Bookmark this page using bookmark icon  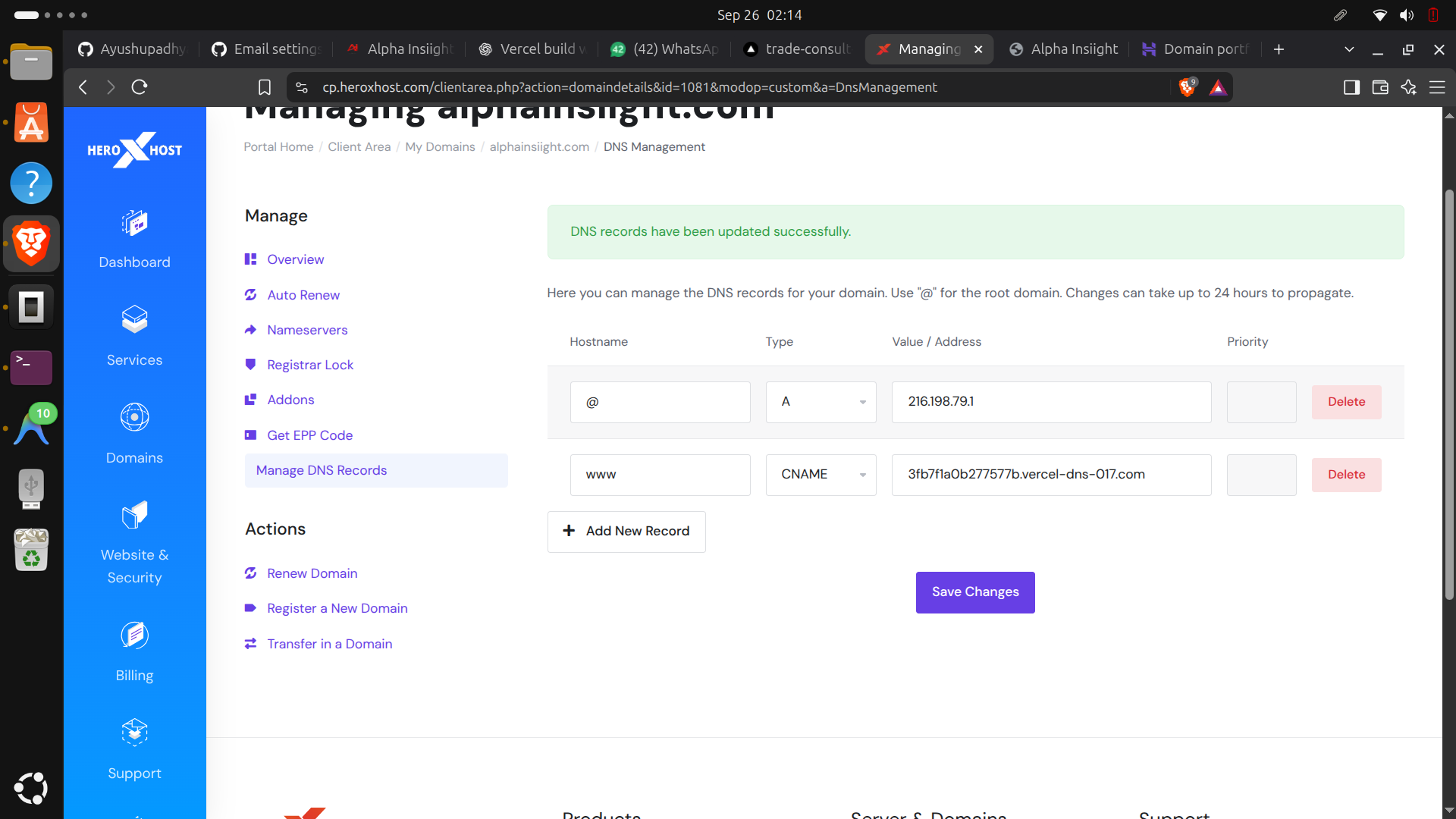pyautogui.click(x=264, y=87)
